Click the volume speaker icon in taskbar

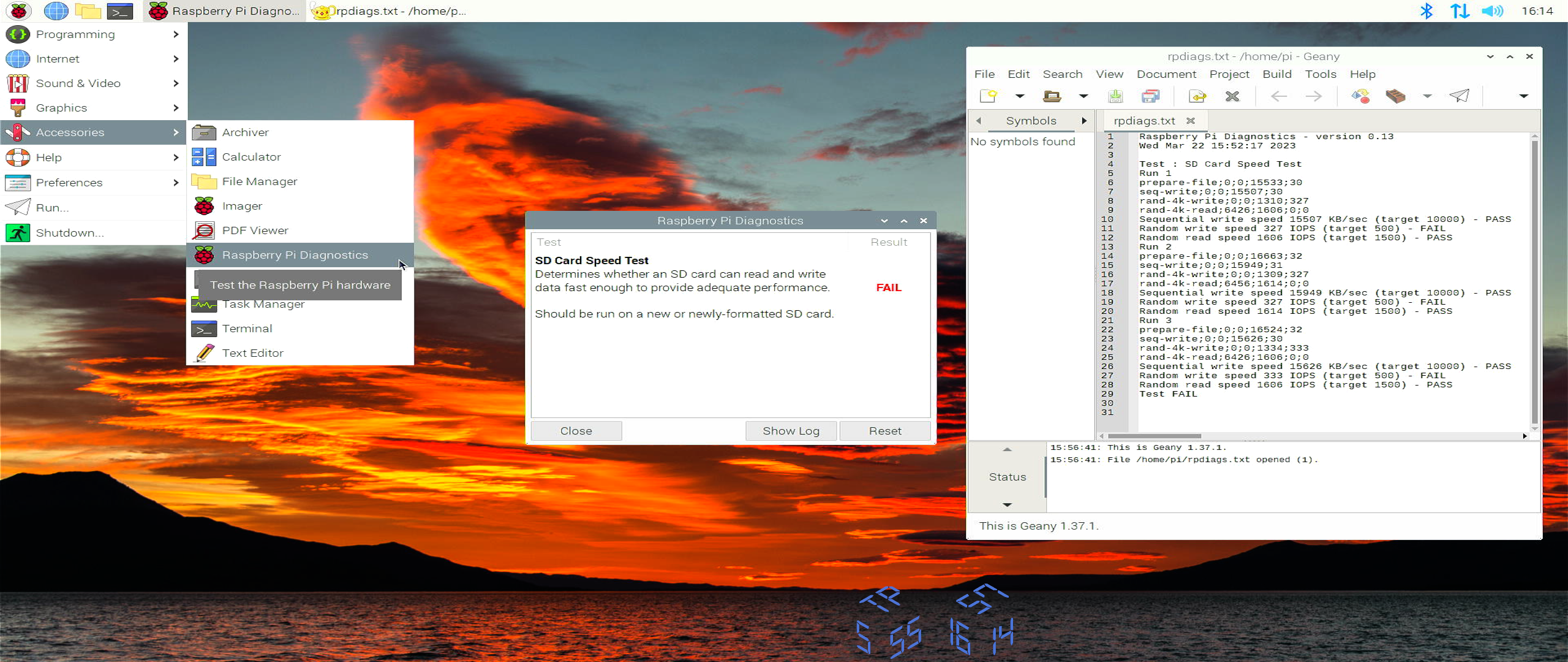click(x=1492, y=11)
